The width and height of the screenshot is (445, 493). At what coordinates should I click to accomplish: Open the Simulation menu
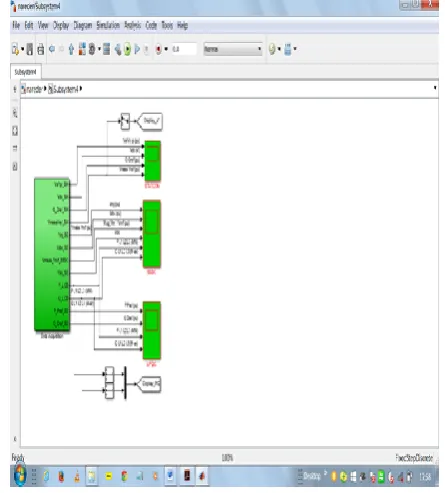108,25
